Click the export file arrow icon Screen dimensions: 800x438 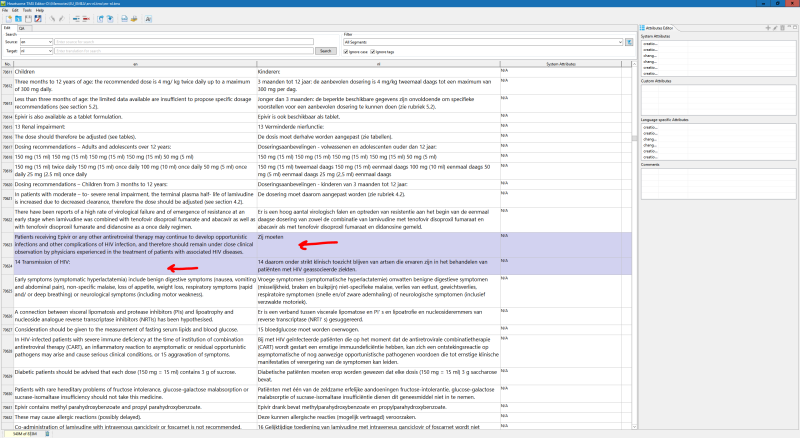point(110,19)
